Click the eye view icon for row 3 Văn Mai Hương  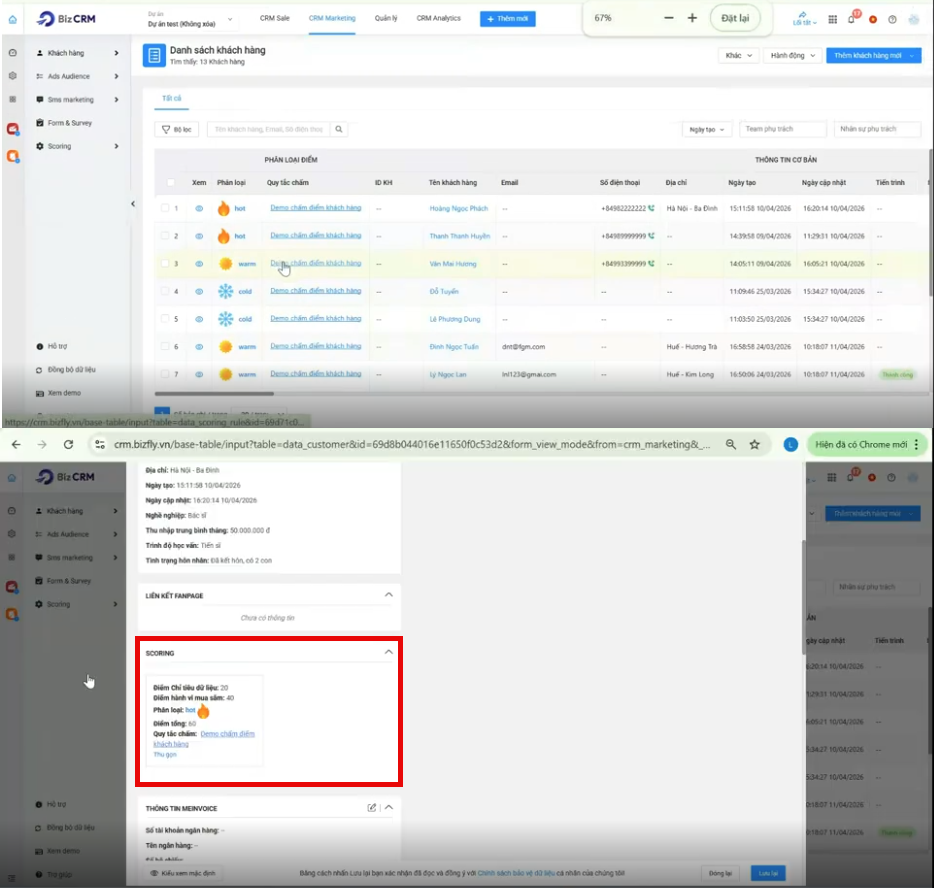point(199,264)
